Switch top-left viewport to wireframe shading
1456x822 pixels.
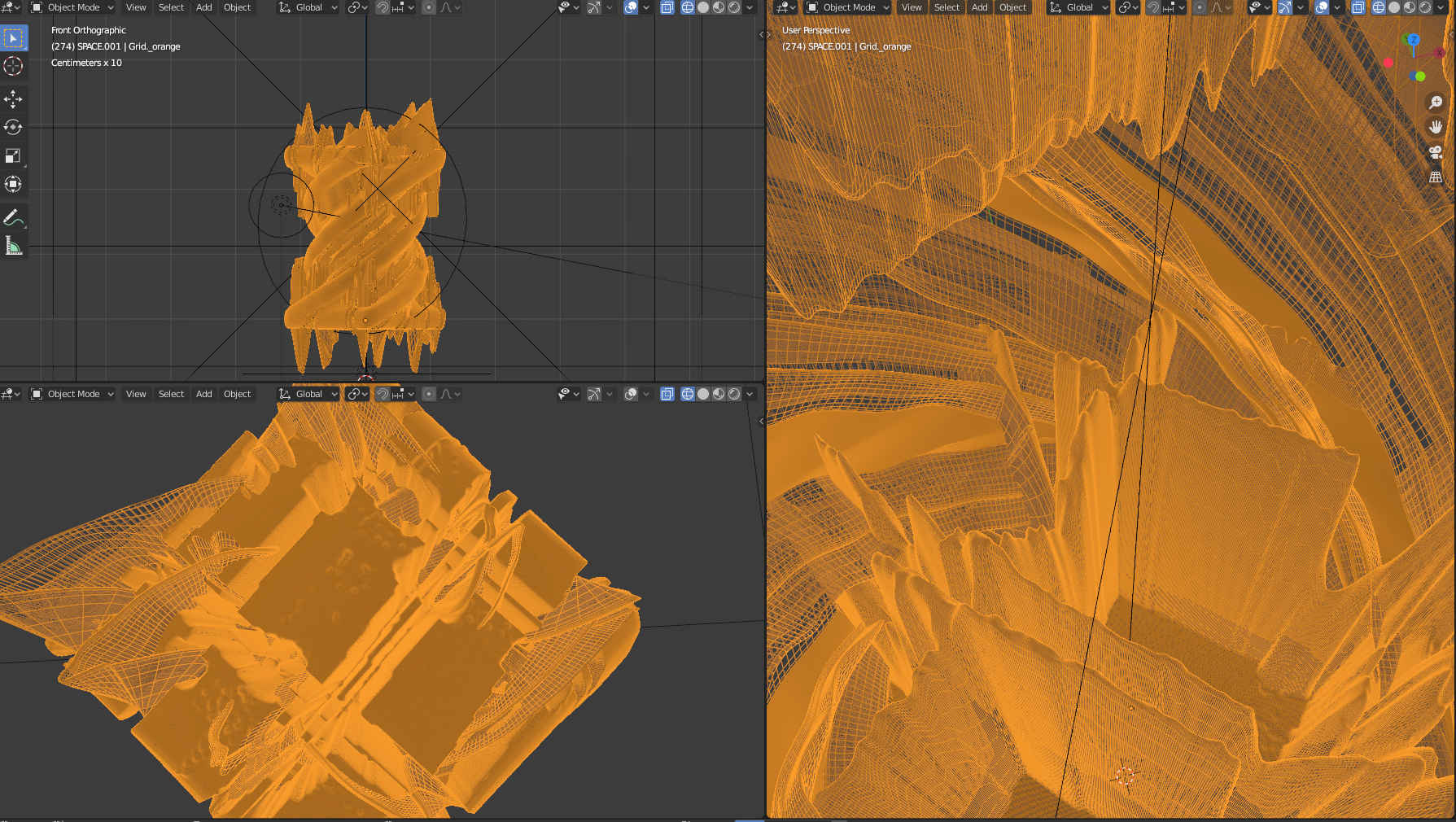coord(688,7)
